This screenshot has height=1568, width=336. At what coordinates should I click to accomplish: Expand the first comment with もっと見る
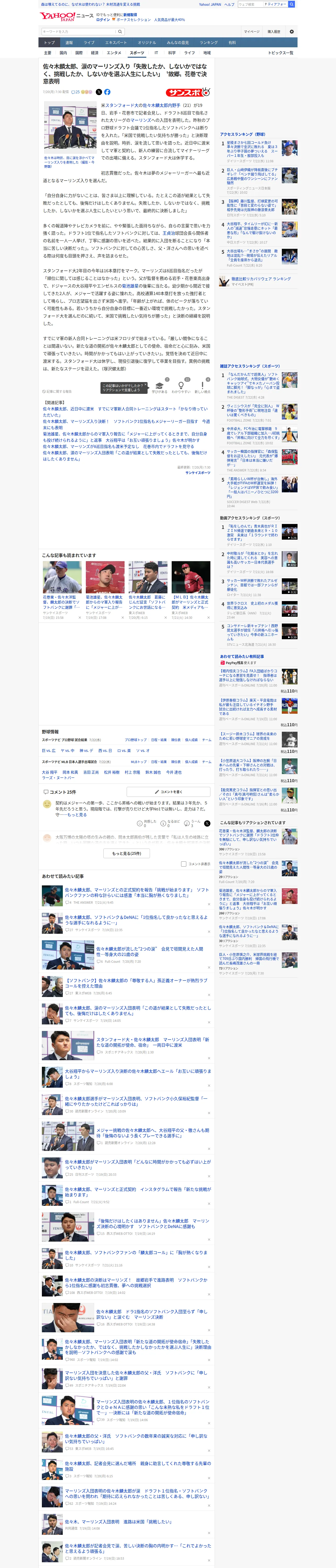click(77, 815)
